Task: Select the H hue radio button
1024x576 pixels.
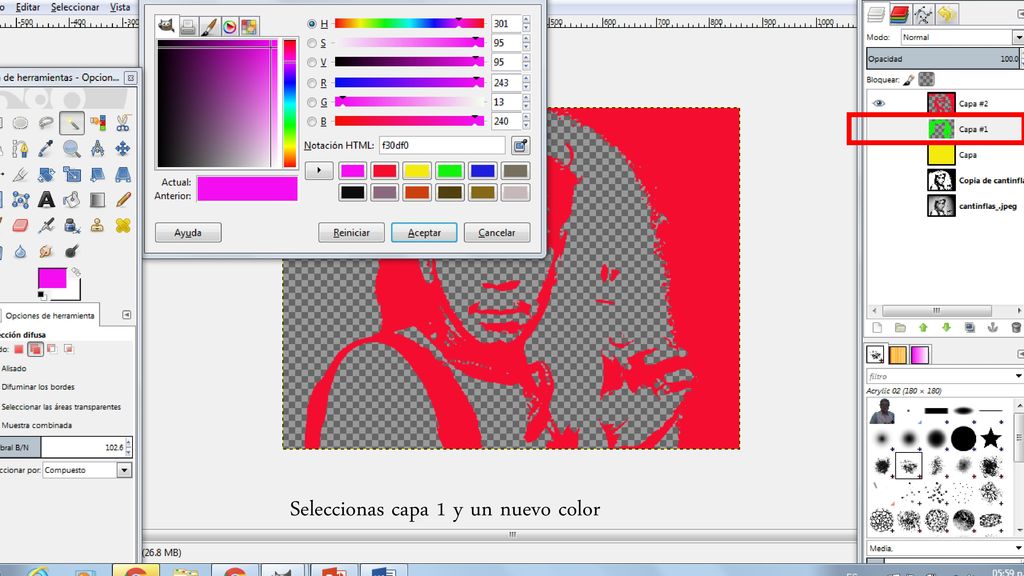Action: [312, 24]
